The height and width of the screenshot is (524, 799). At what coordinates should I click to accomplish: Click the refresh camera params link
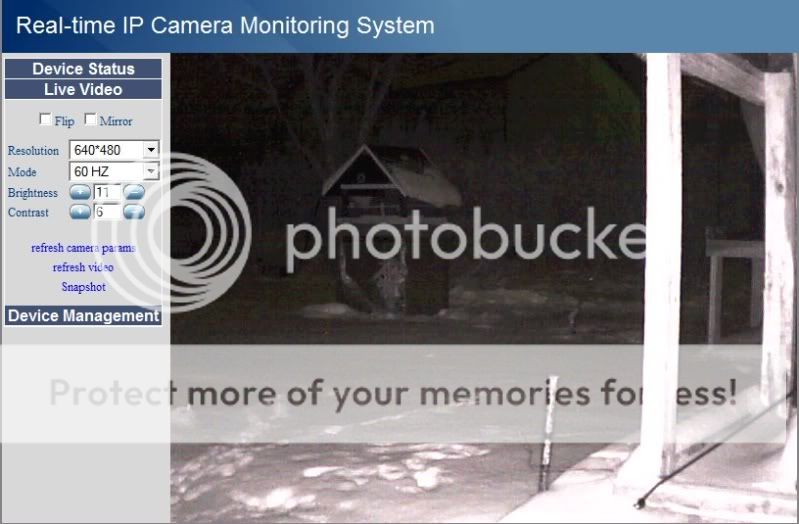(83, 248)
